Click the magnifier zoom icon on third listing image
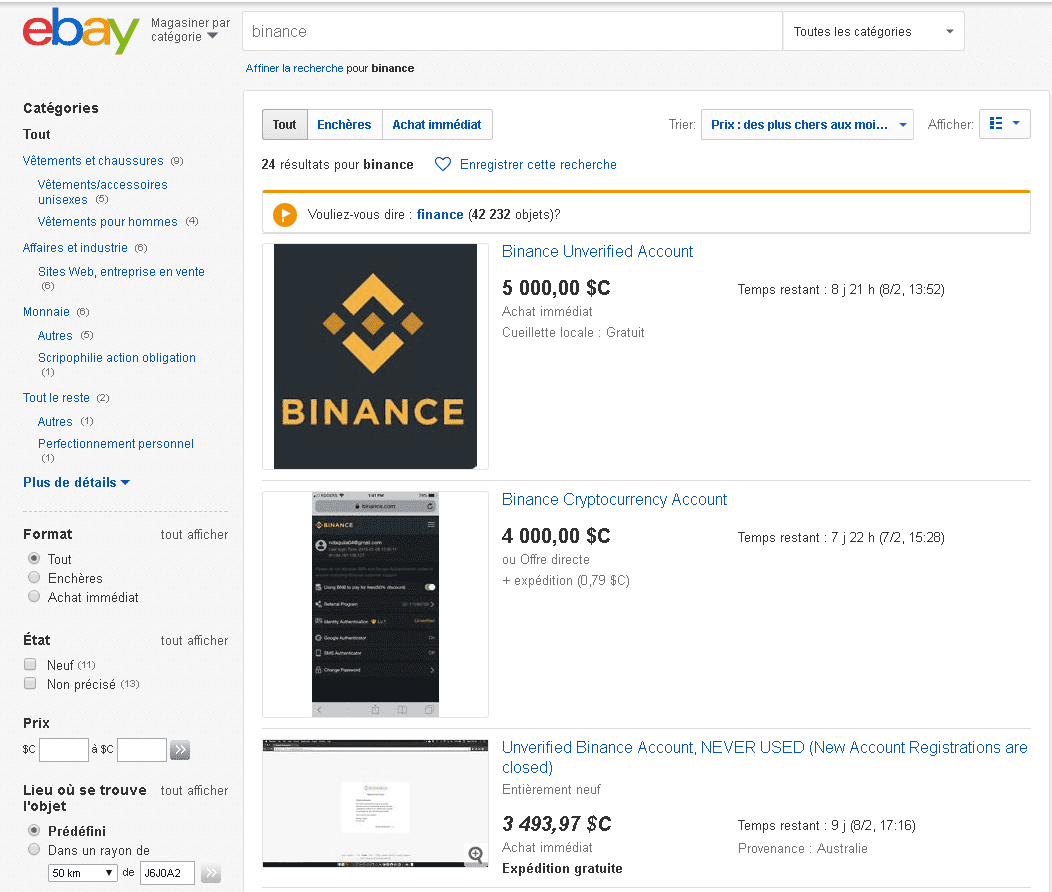The image size is (1052, 892). [476, 854]
